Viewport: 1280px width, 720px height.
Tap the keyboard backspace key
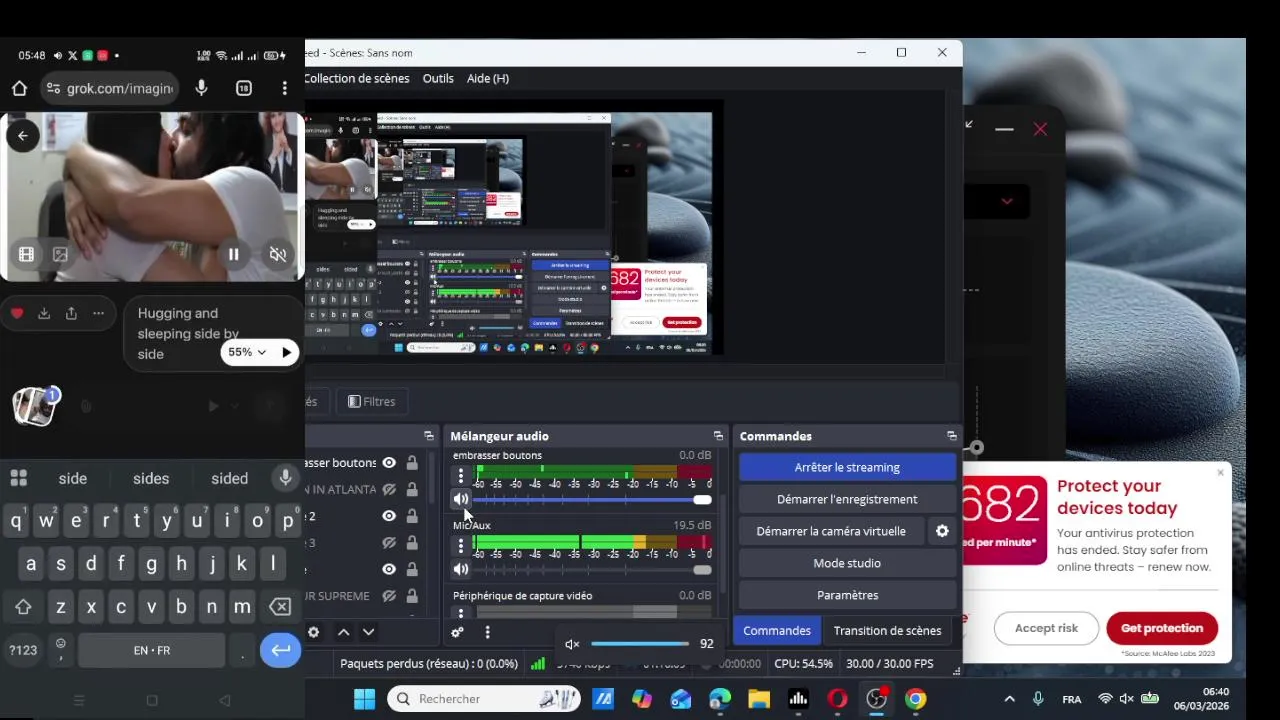click(281, 607)
